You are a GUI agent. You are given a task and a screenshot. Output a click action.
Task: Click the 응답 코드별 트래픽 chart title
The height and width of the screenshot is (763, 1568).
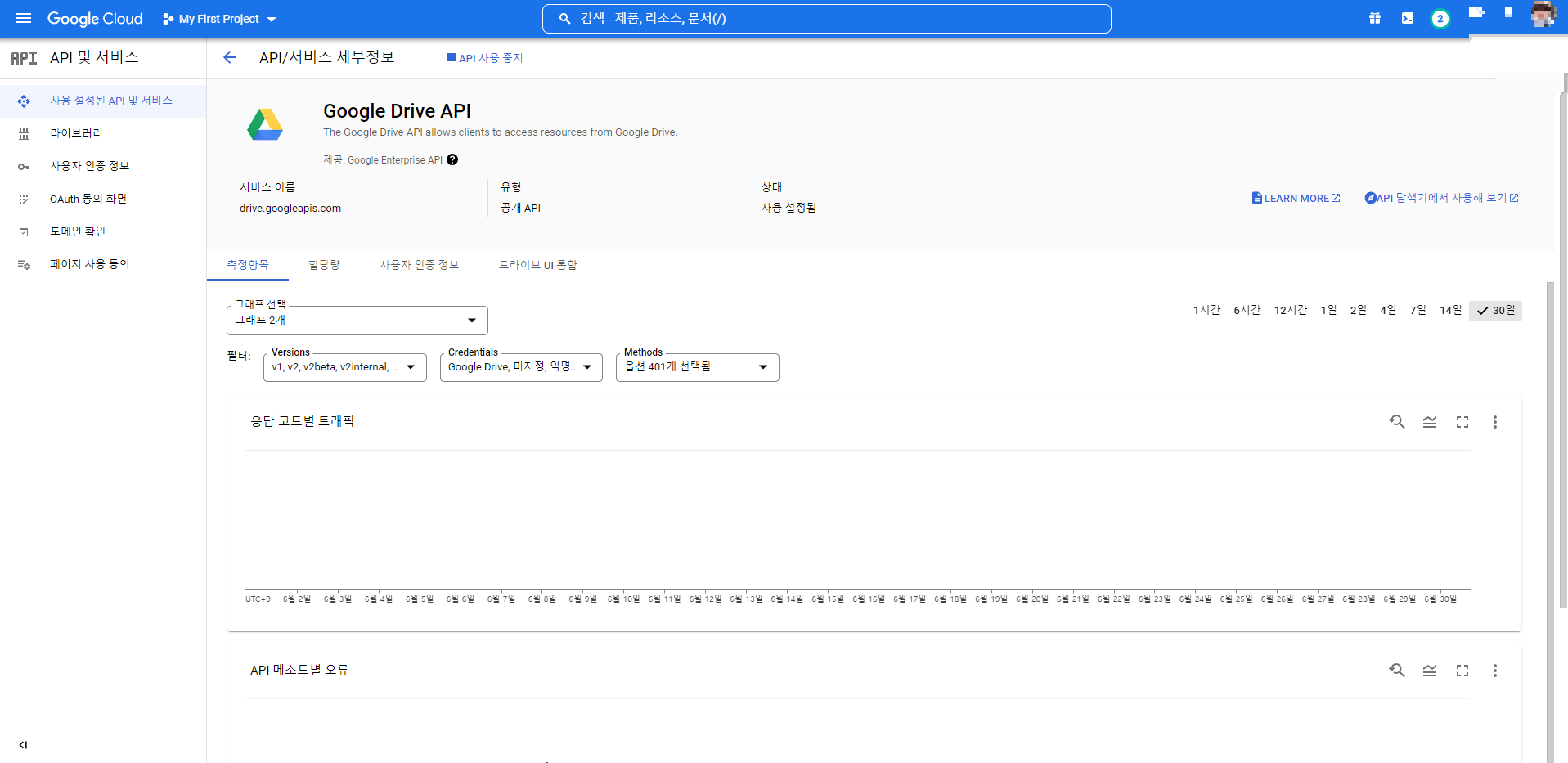[302, 421]
